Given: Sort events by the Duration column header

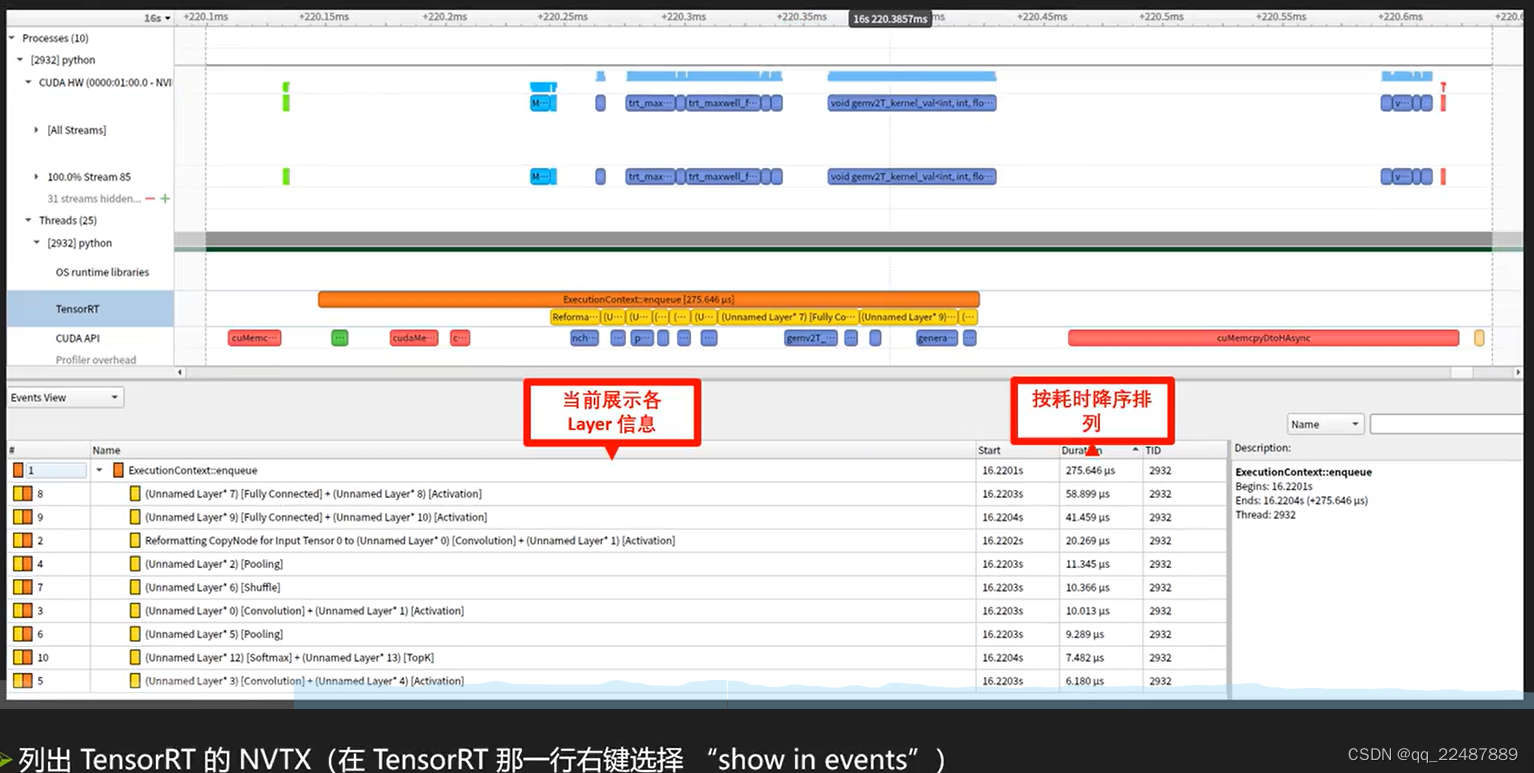Looking at the screenshot, I should (x=1100, y=450).
